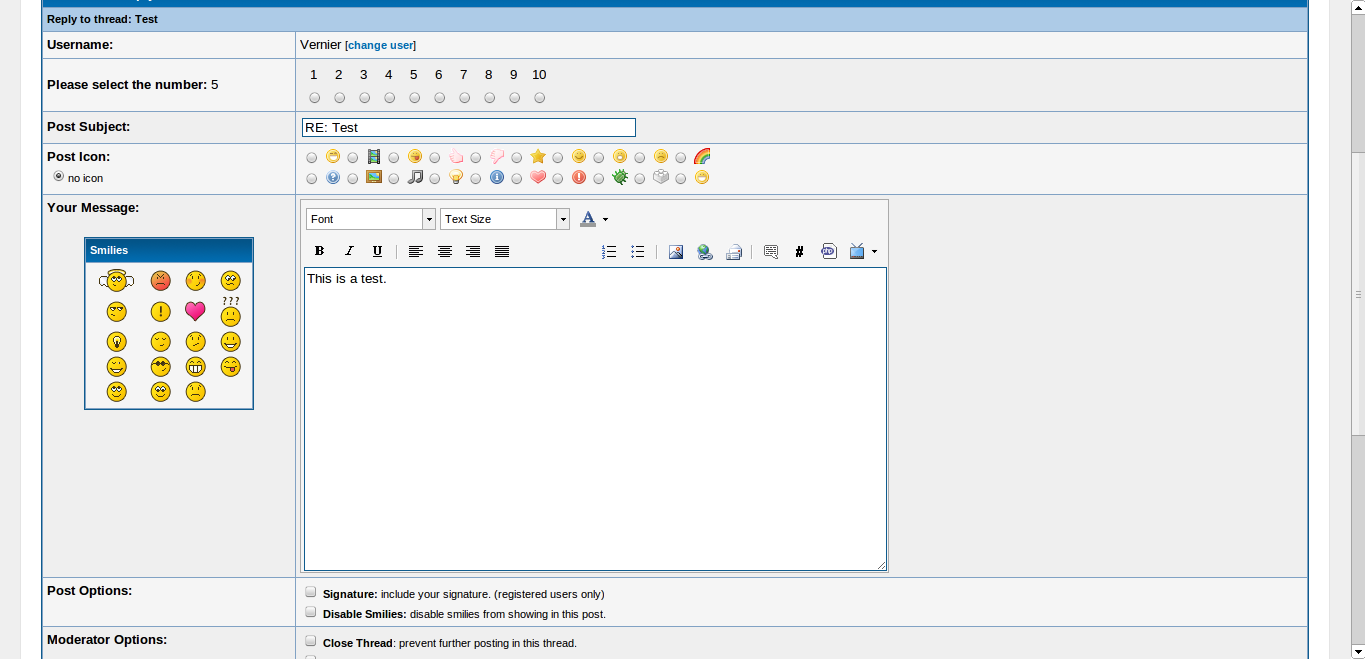Click the 'change user' link
The height and width of the screenshot is (659, 1365).
[380, 46]
